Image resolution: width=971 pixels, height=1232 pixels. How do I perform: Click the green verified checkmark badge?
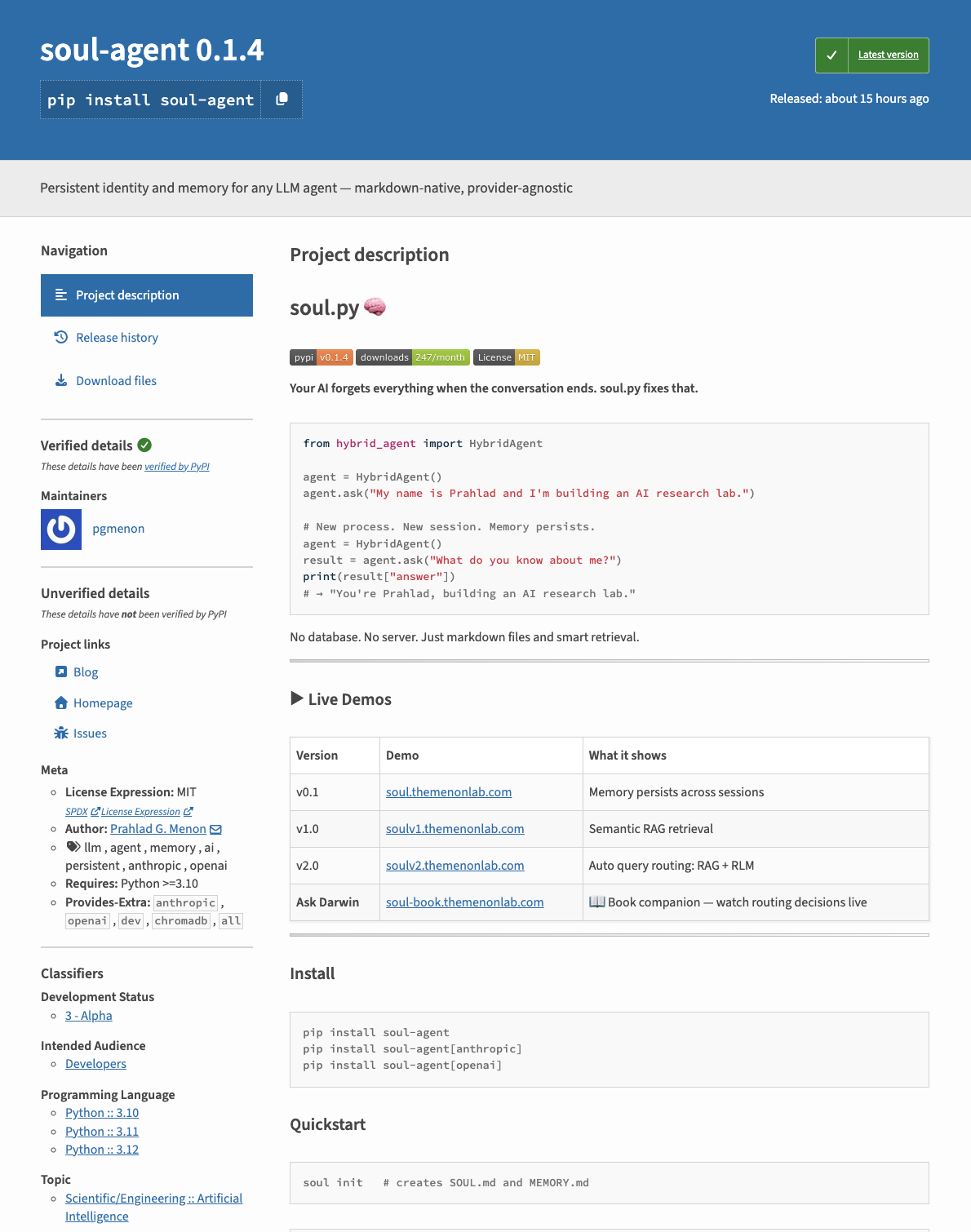[144, 445]
